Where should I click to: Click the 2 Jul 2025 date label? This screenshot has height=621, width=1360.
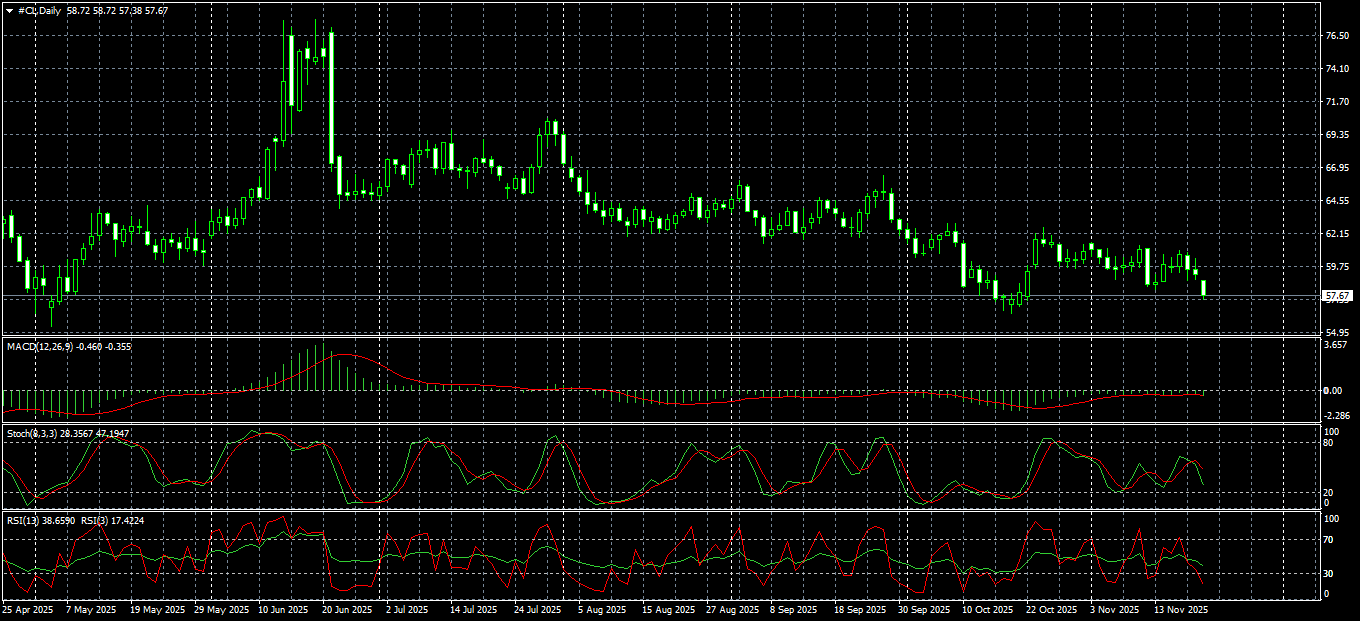(x=408, y=609)
